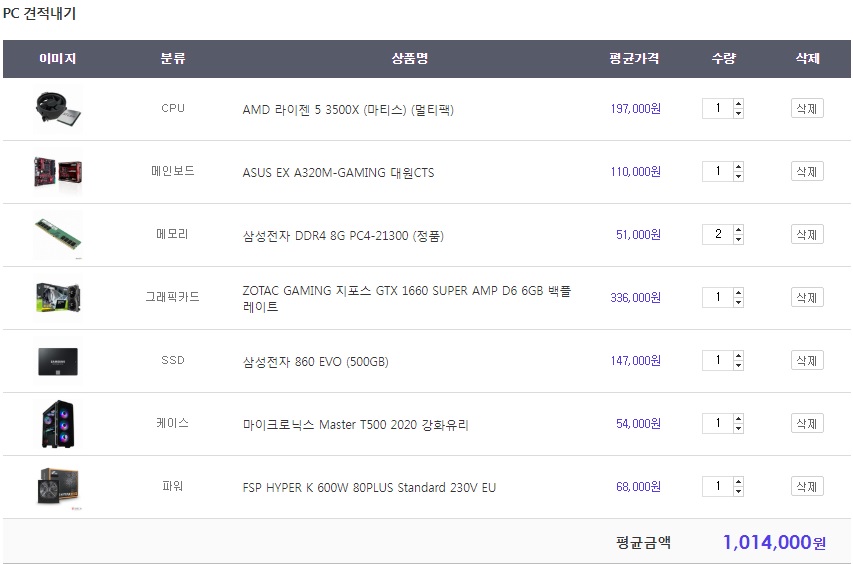Select product name 마이크로닉스 Master T500 2020
This screenshot has width=853, height=564.
pyautogui.click(x=355, y=425)
